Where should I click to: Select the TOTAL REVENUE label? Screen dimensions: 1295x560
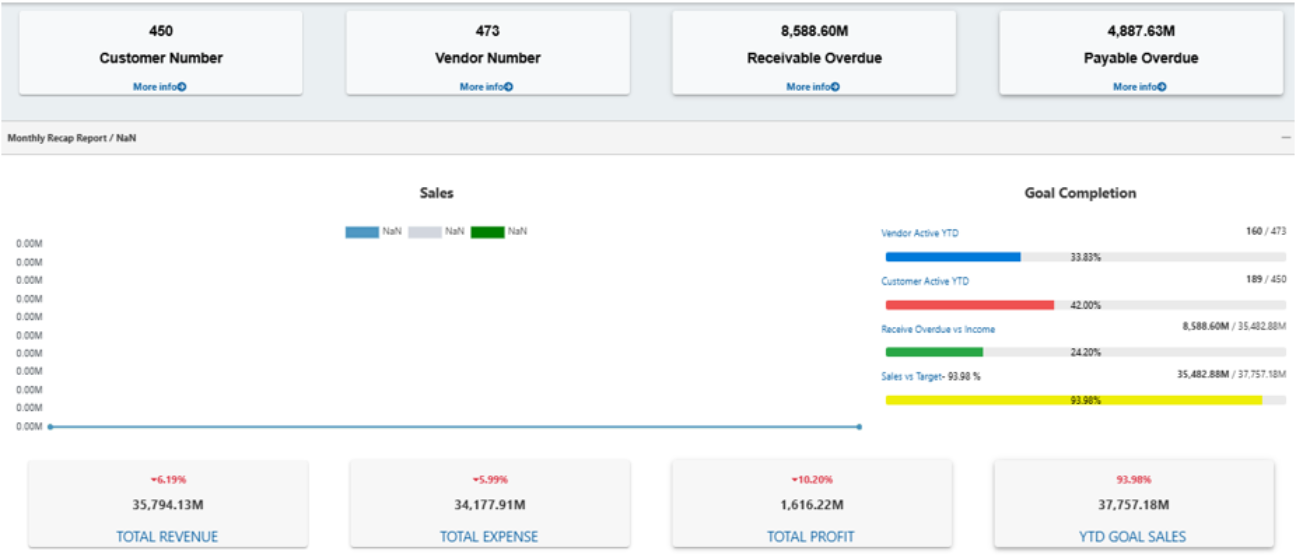coord(167,537)
